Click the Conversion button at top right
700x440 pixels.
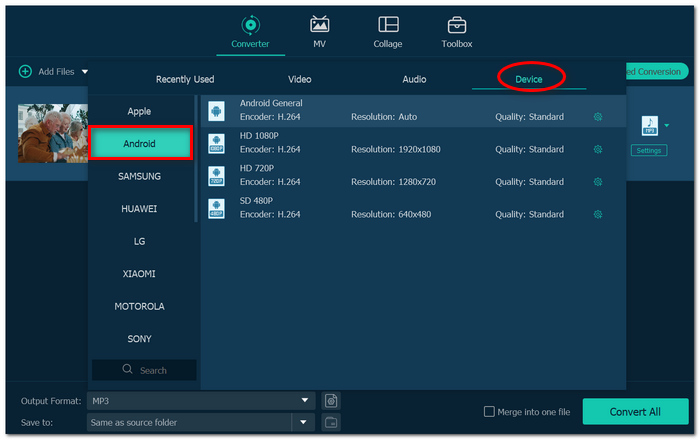(x=657, y=71)
